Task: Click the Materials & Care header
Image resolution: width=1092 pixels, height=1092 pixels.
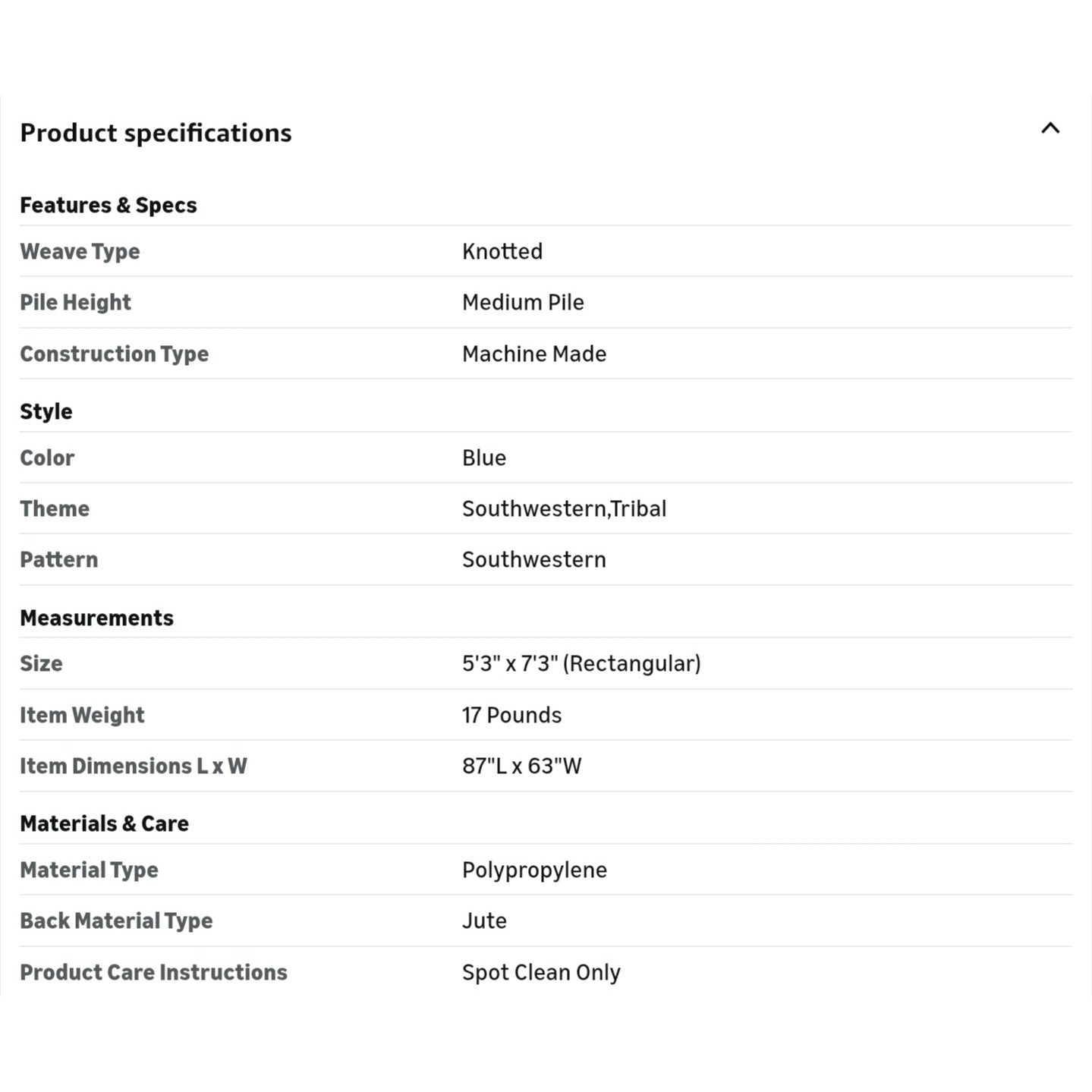Action: coord(104,823)
